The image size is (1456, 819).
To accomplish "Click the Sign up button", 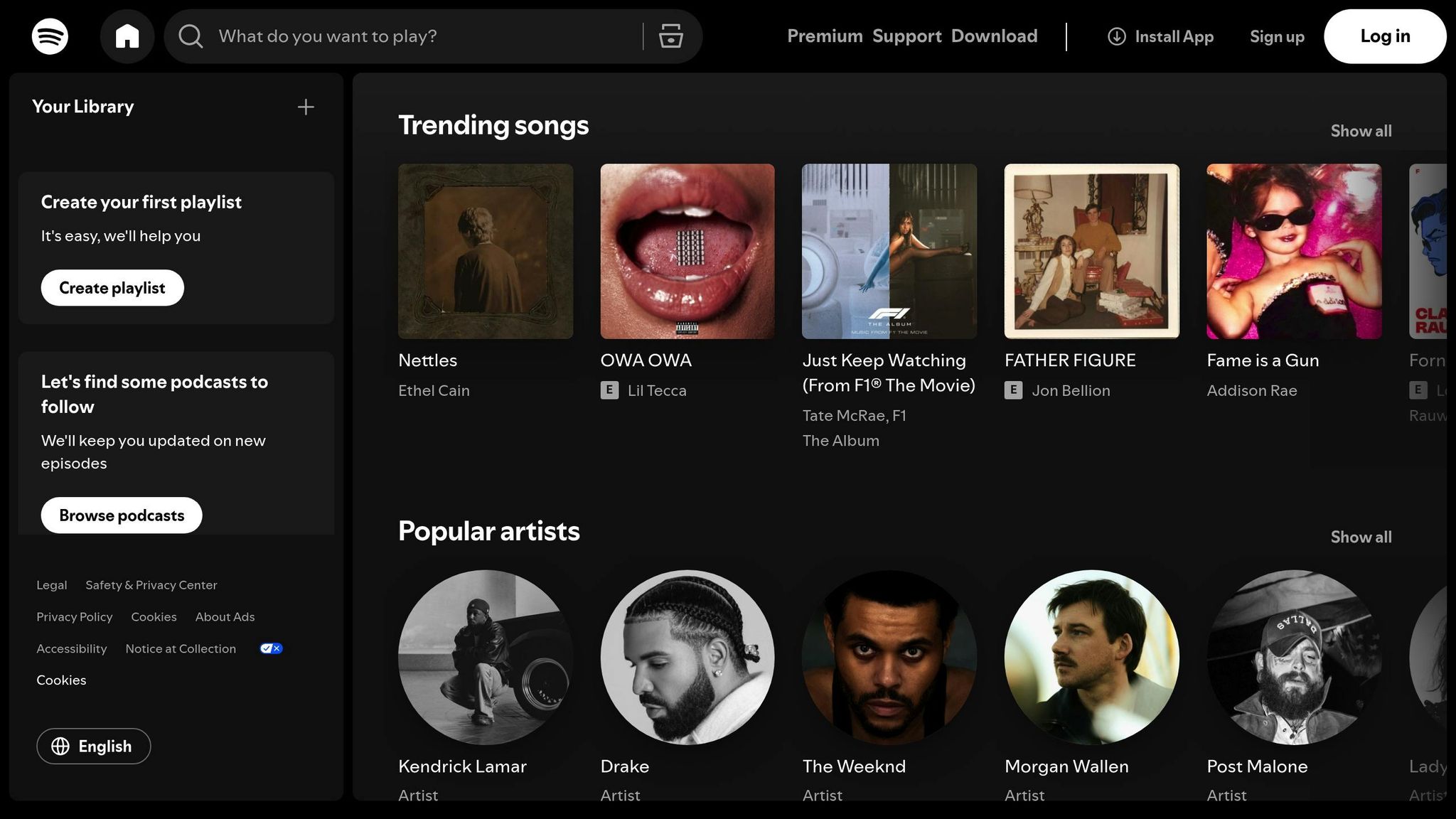I will [x=1277, y=36].
